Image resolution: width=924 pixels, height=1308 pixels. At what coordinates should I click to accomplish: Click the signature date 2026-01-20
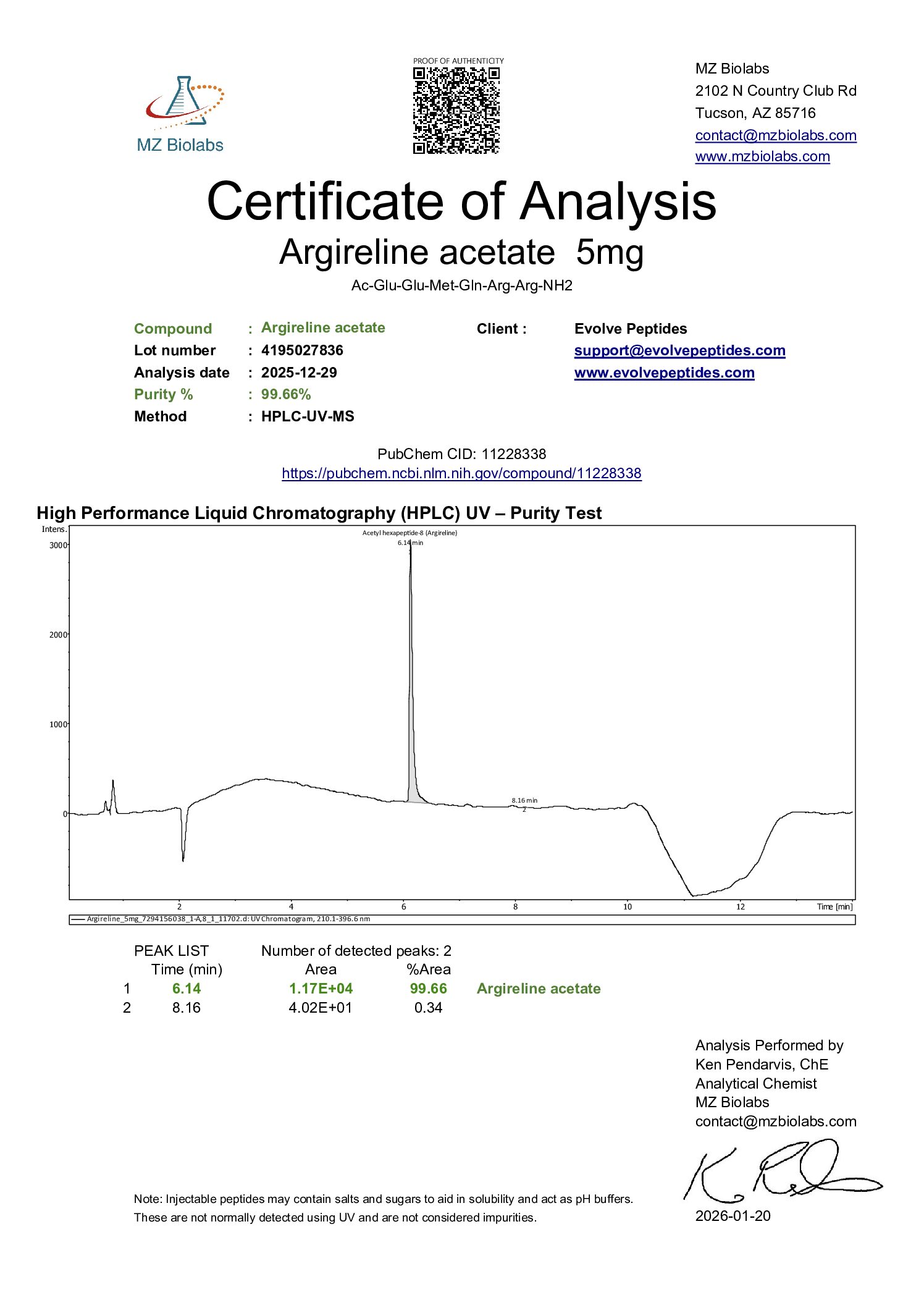(733, 1216)
